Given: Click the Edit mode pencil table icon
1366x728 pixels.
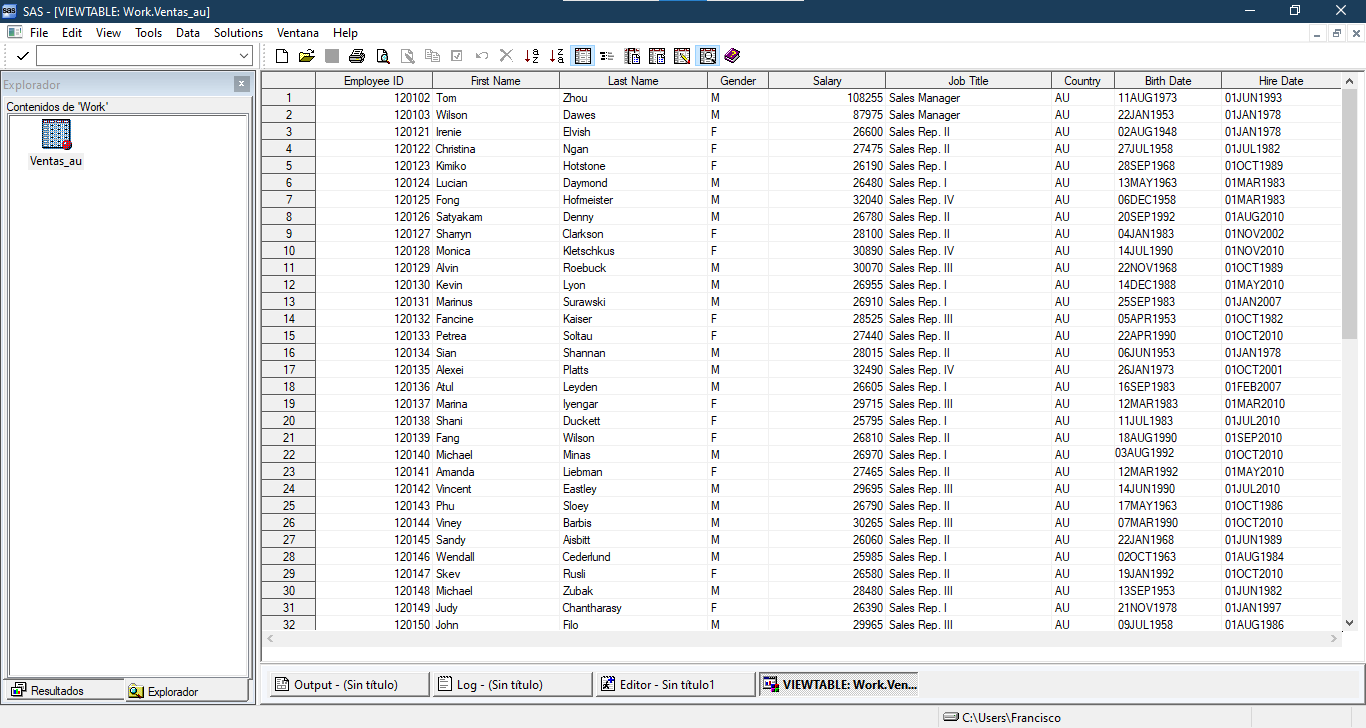Looking at the screenshot, I should [682, 56].
